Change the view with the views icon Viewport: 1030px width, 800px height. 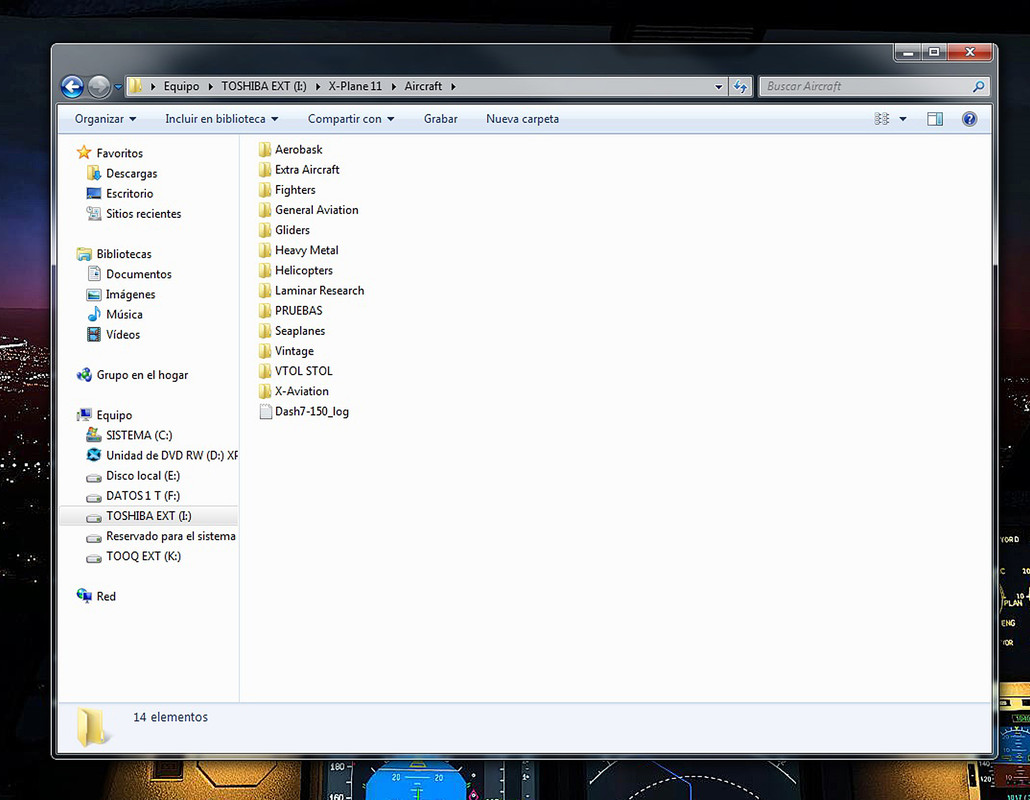coord(882,119)
